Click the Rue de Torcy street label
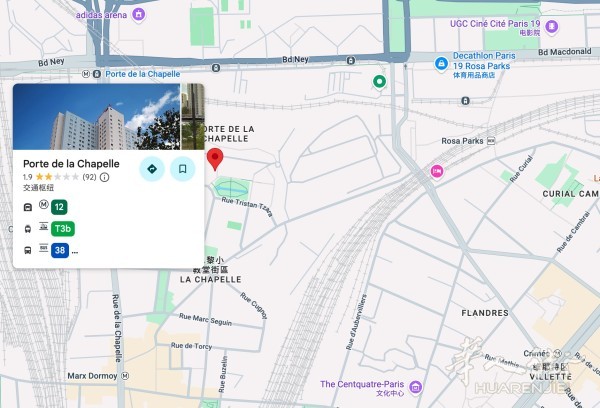The width and height of the screenshot is (600, 408). pos(191,346)
